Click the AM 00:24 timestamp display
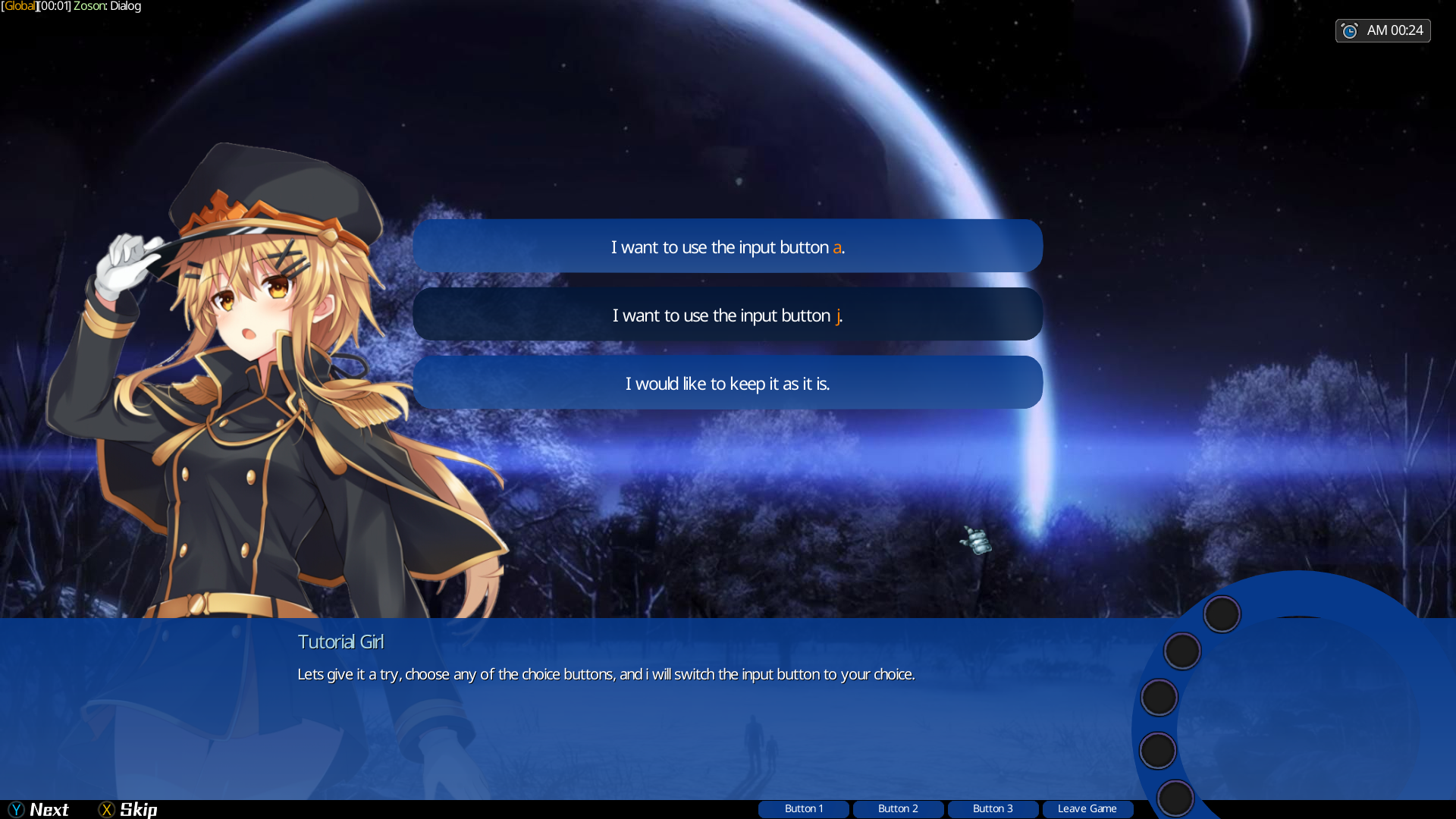The width and height of the screenshot is (1456, 819). 1382,30
